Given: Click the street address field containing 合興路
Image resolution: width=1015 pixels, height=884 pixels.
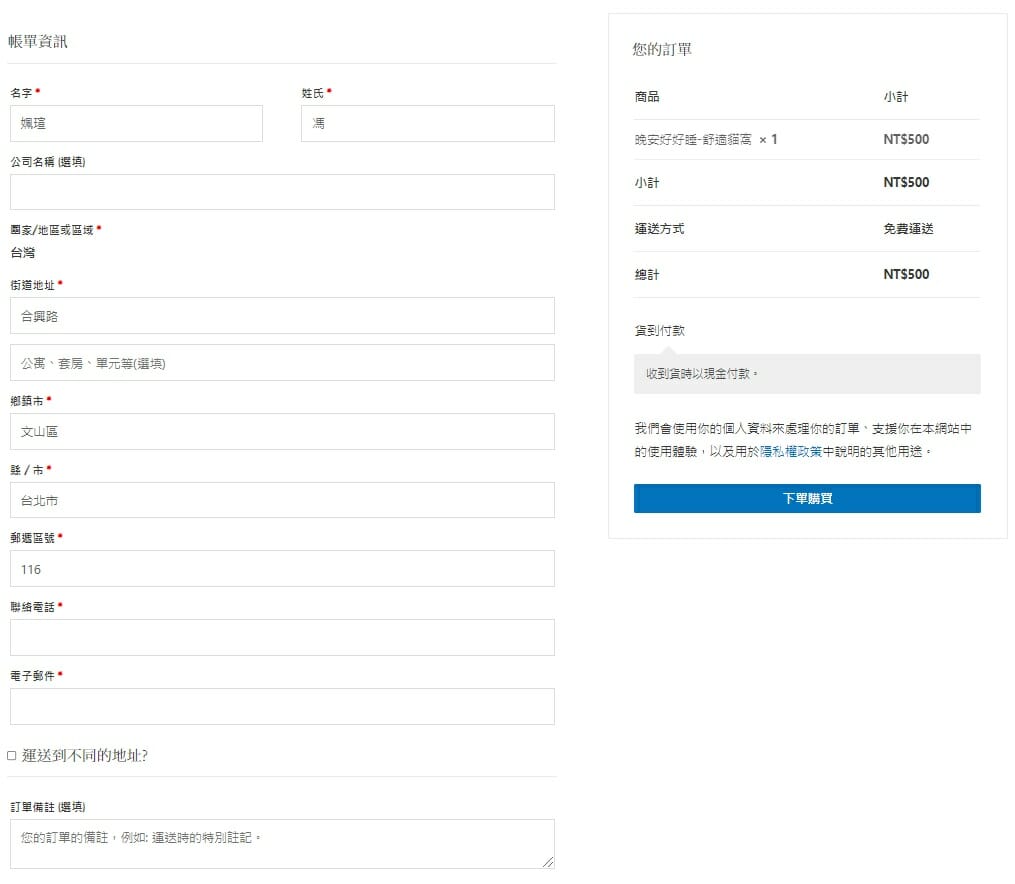Looking at the screenshot, I should coord(282,316).
